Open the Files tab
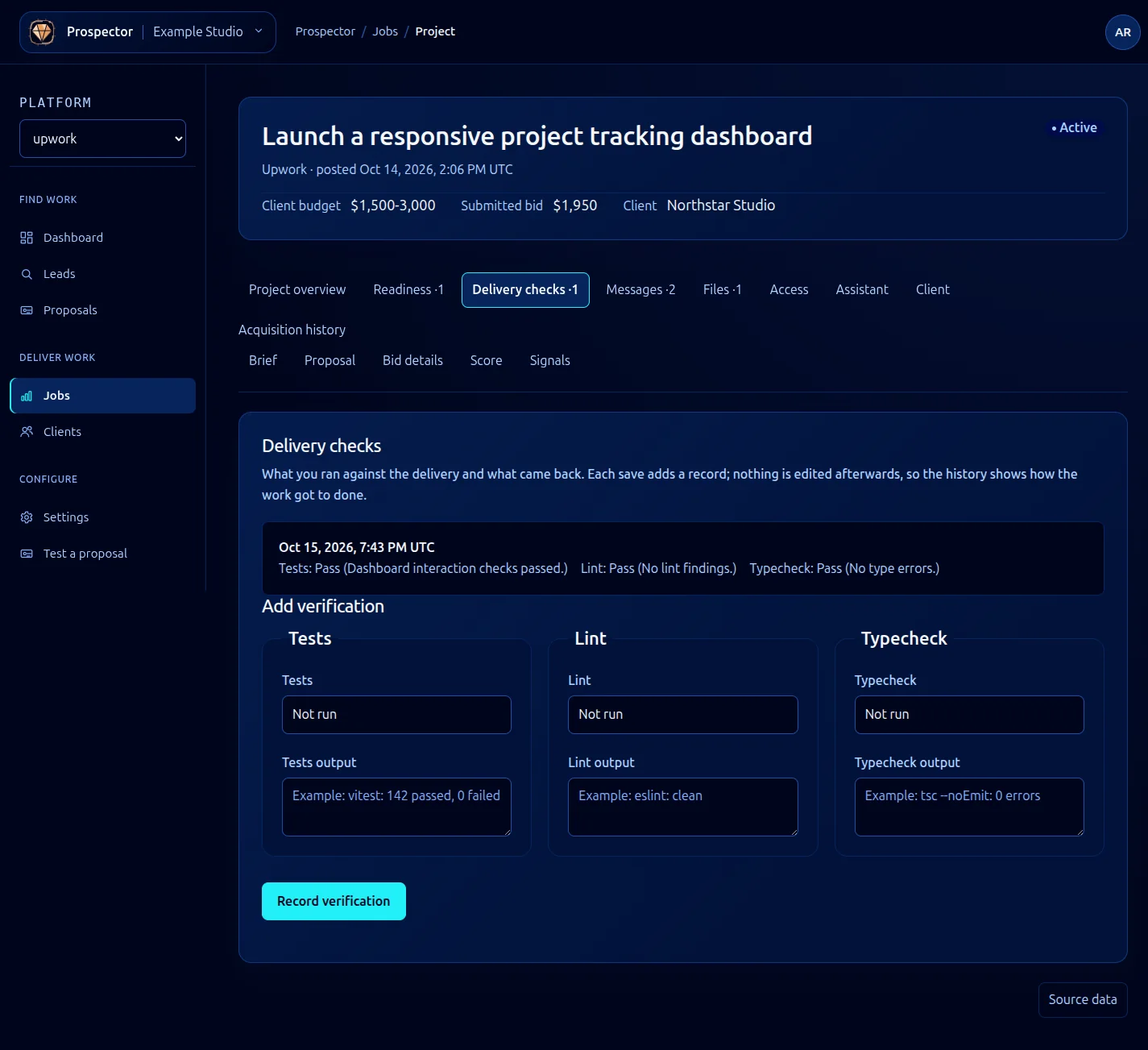The image size is (1148, 1050). (x=722, y=290)
